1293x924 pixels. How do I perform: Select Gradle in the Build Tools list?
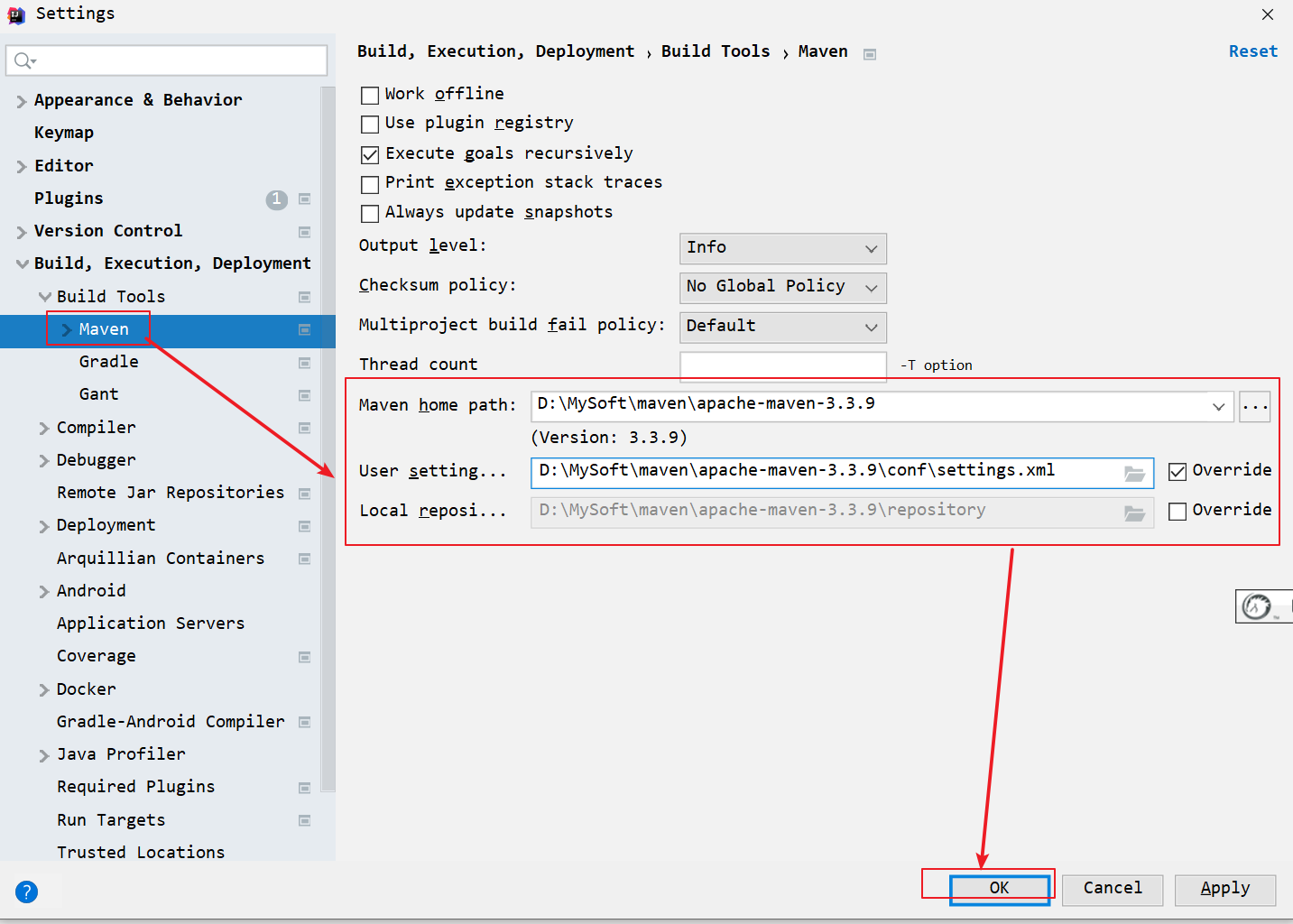click(x=109, y=362)
